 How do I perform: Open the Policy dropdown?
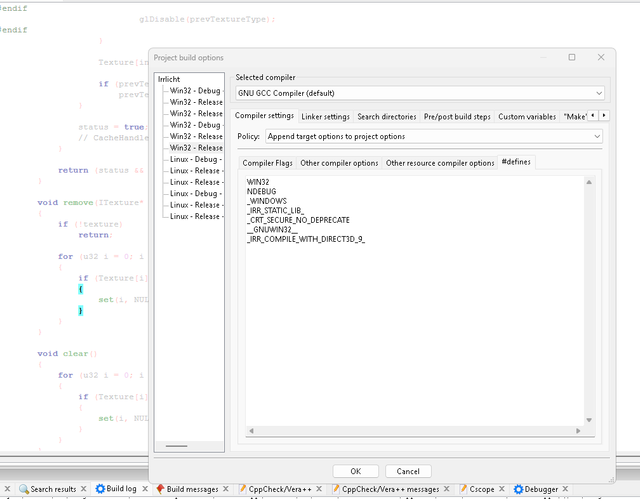click(434, 136)
